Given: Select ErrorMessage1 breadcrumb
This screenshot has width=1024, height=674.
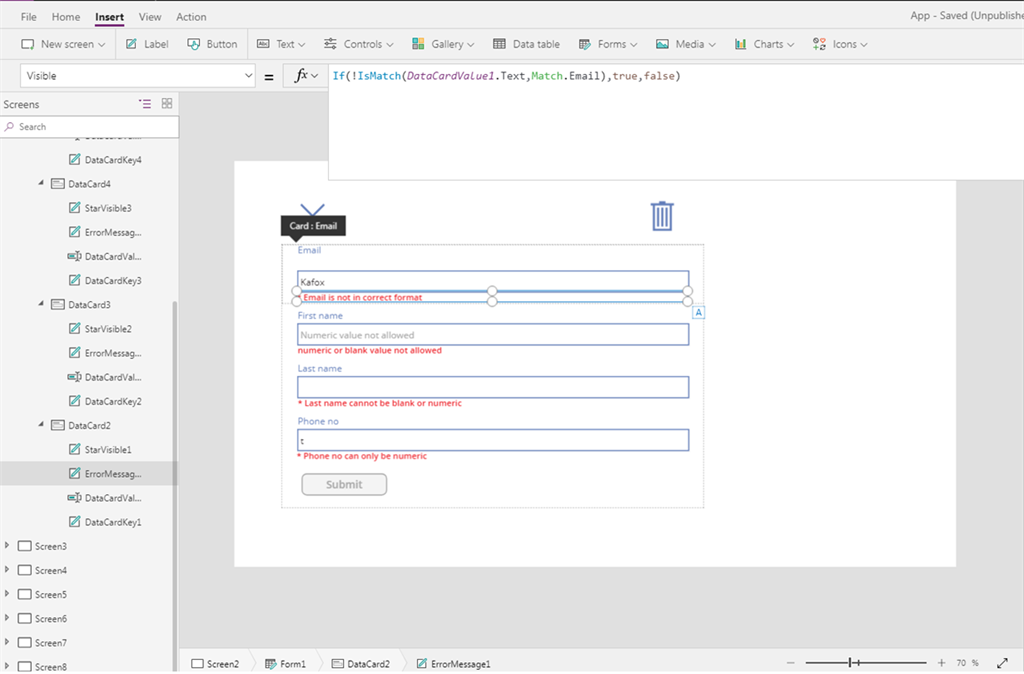Looking at the screenshot, I should click(453, 664).
